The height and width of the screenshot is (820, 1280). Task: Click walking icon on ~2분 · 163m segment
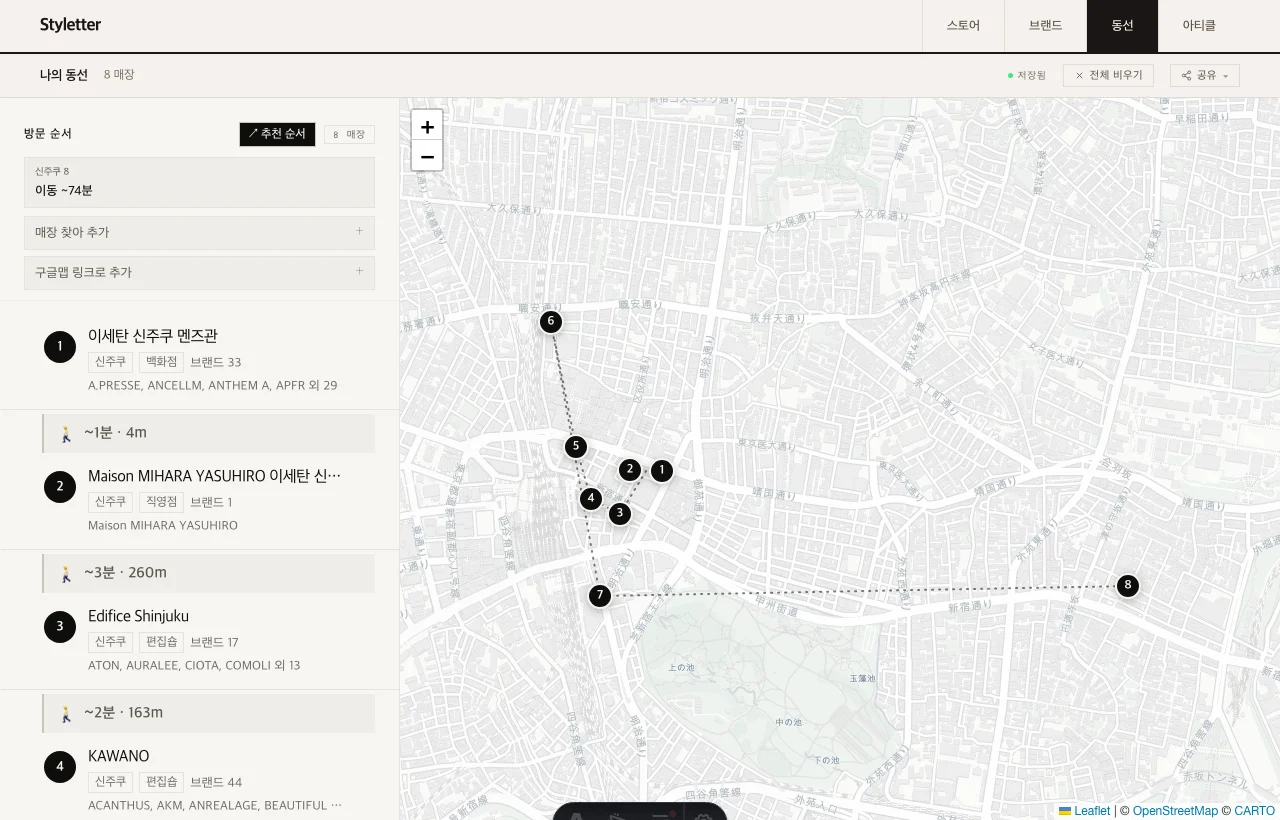pos(66,713)
